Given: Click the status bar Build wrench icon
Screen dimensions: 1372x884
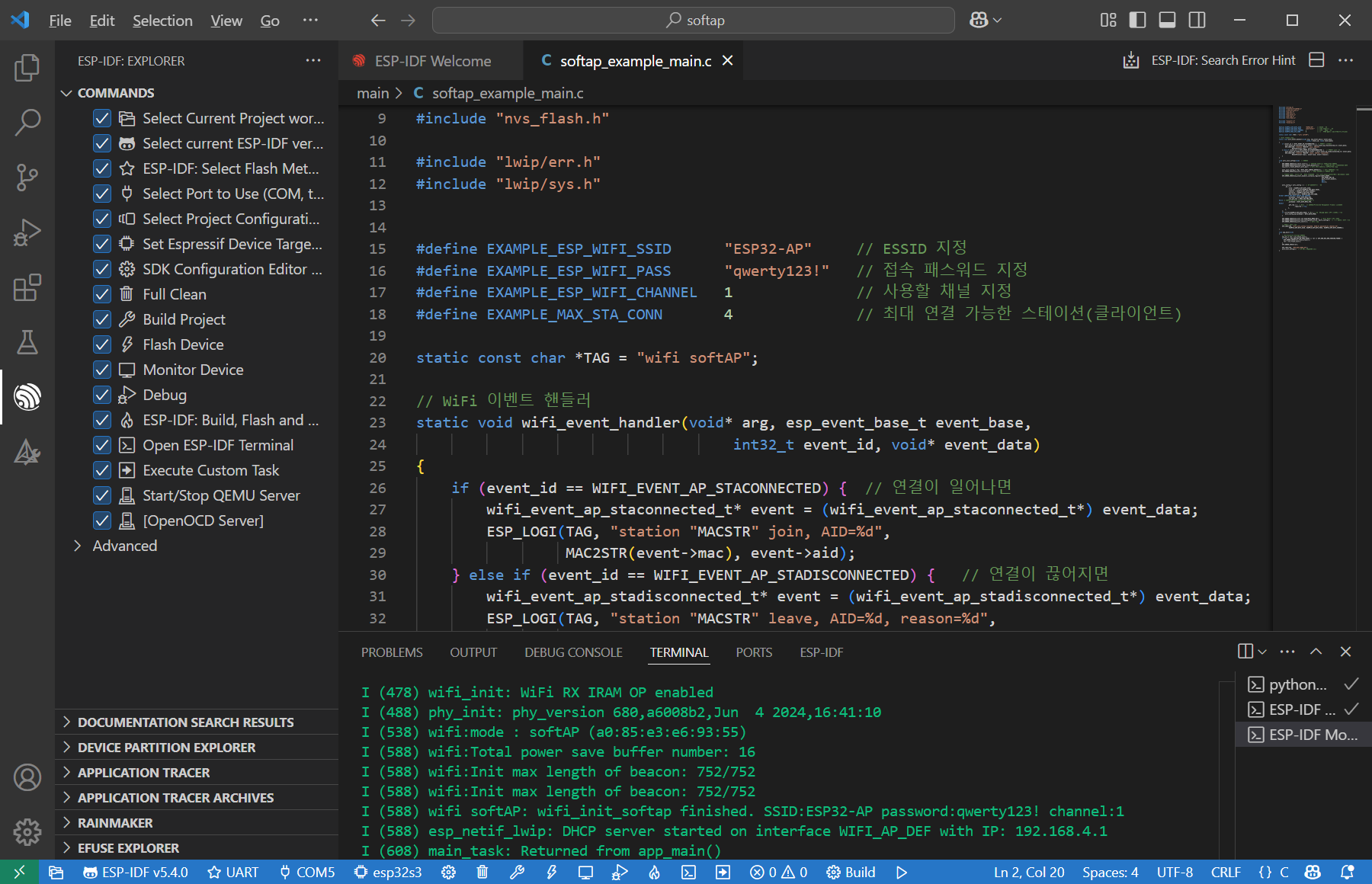Looking at the screenshot, I should click(x=517, y=873).
